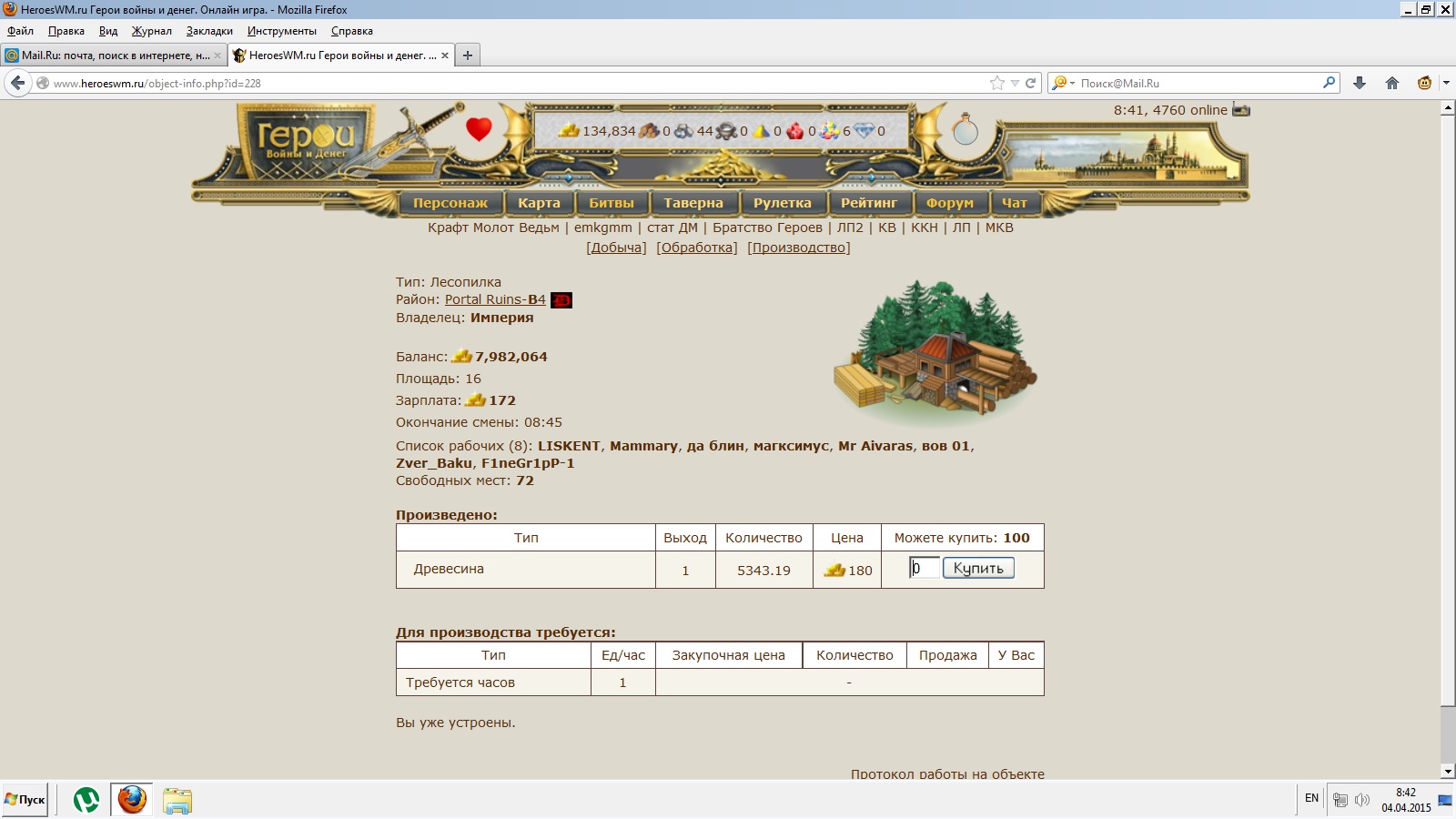Image resolution: width=1456 pixels, height=819 pixels.
Task: Switch to the Mail.Ru tab
Action: [114, 56]
